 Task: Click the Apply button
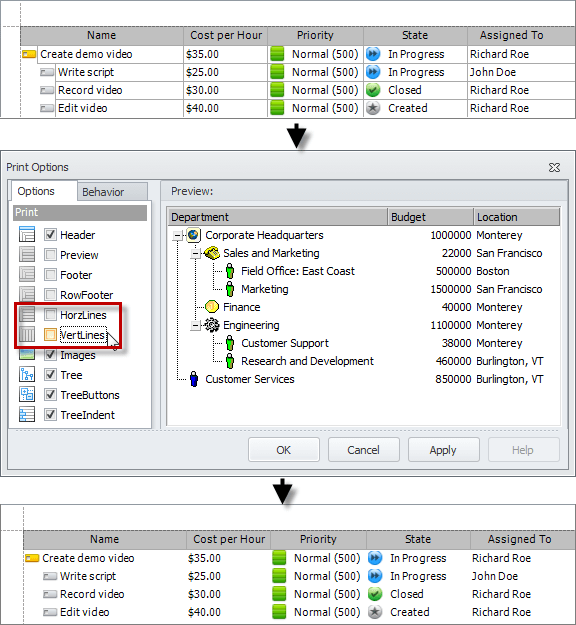tap(443, 450)
